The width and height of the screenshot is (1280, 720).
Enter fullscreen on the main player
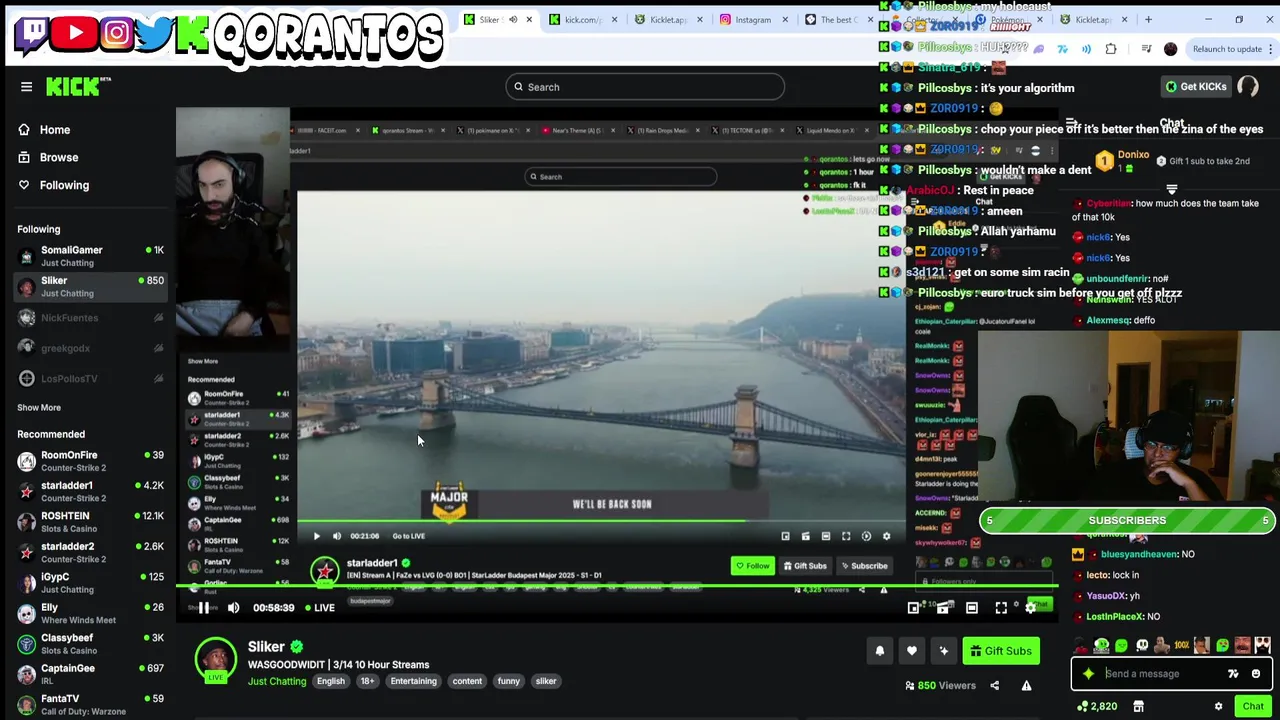tap(1001, 607)
